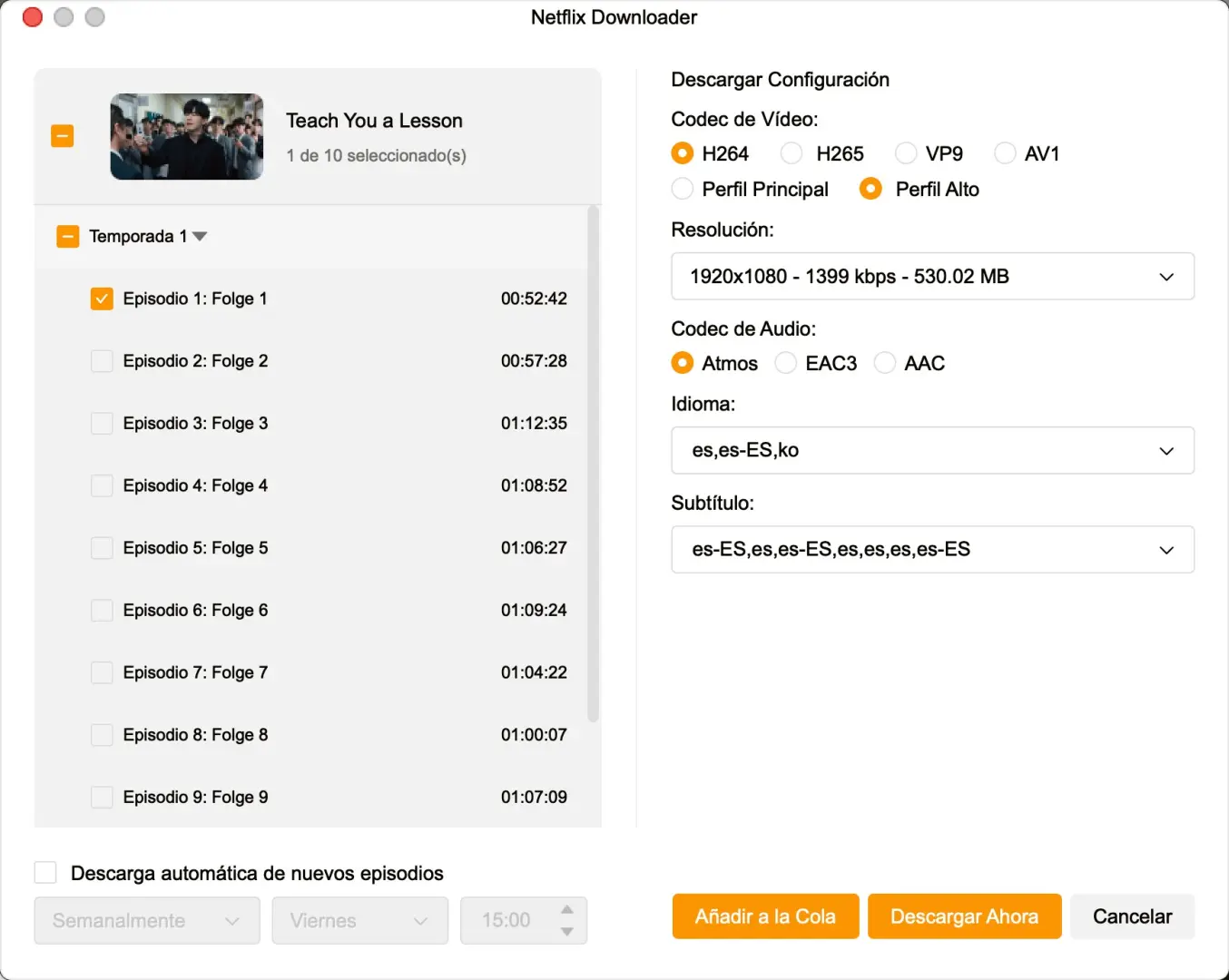Click the 01:12:35 duration text
1229x980 pixels.
click(534, 424)
